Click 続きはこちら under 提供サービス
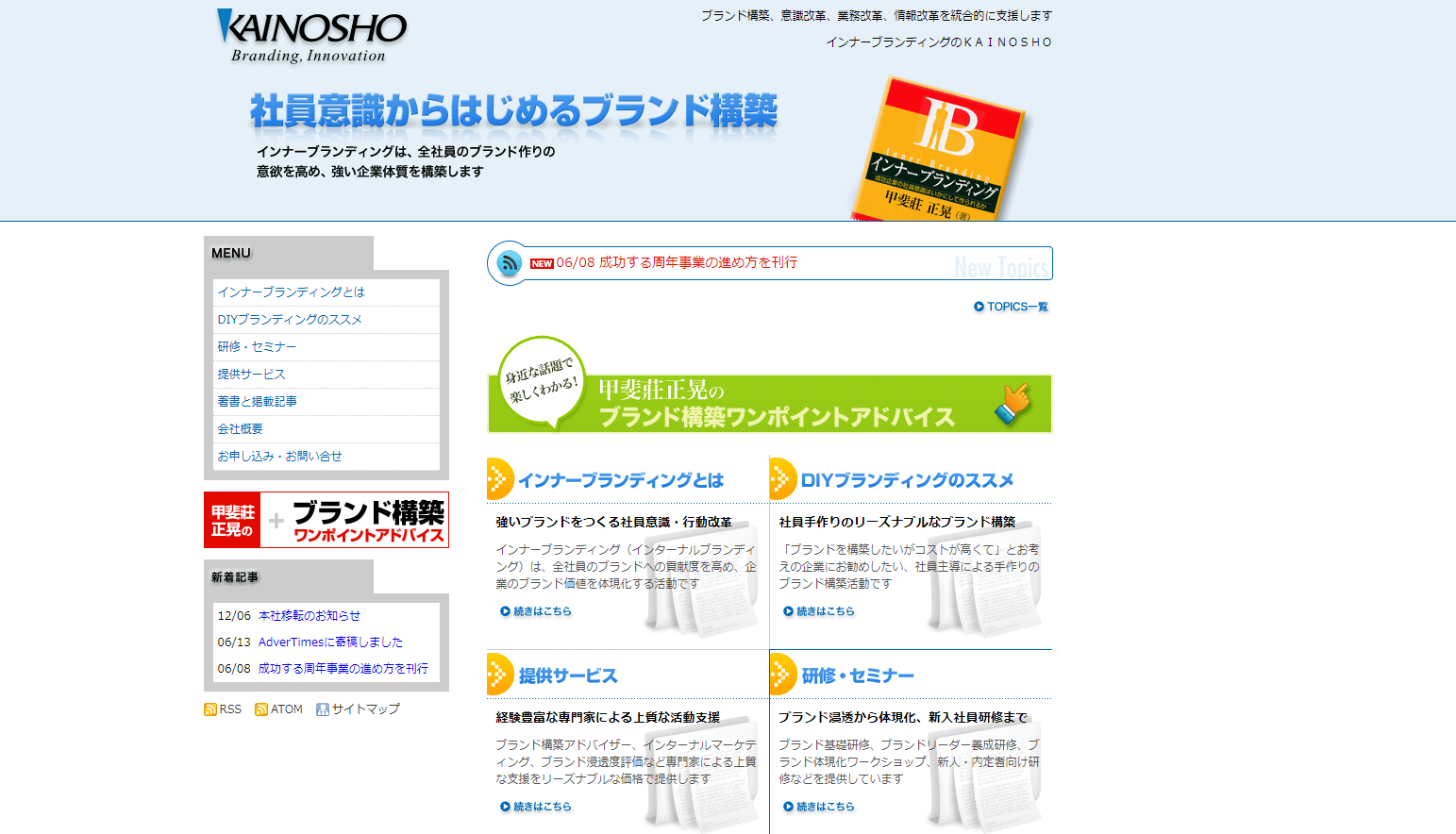The width and height of the screenshot is (1456, 834). coord(536,807)
